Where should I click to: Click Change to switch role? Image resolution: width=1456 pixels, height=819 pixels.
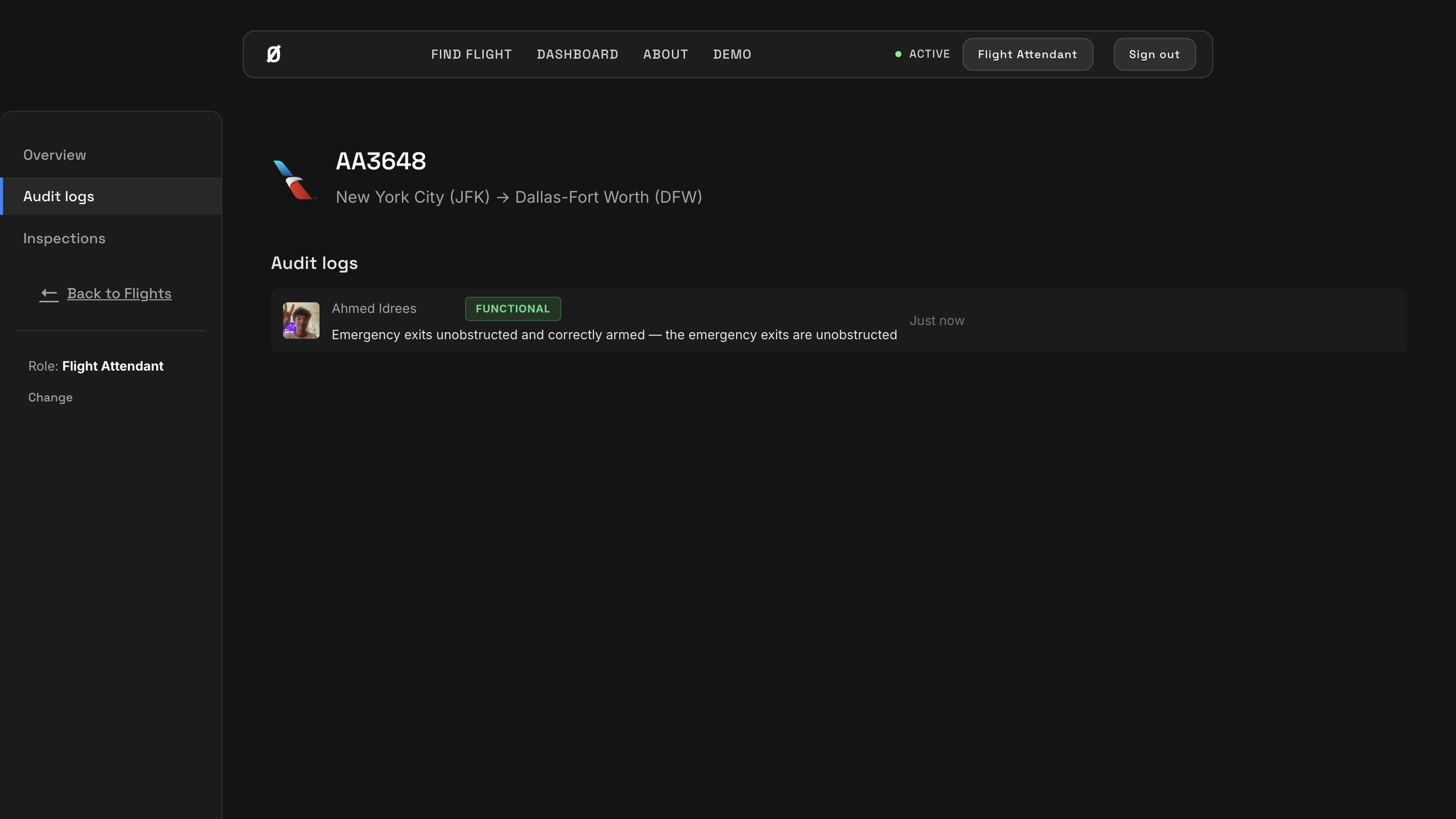(51, 397)
